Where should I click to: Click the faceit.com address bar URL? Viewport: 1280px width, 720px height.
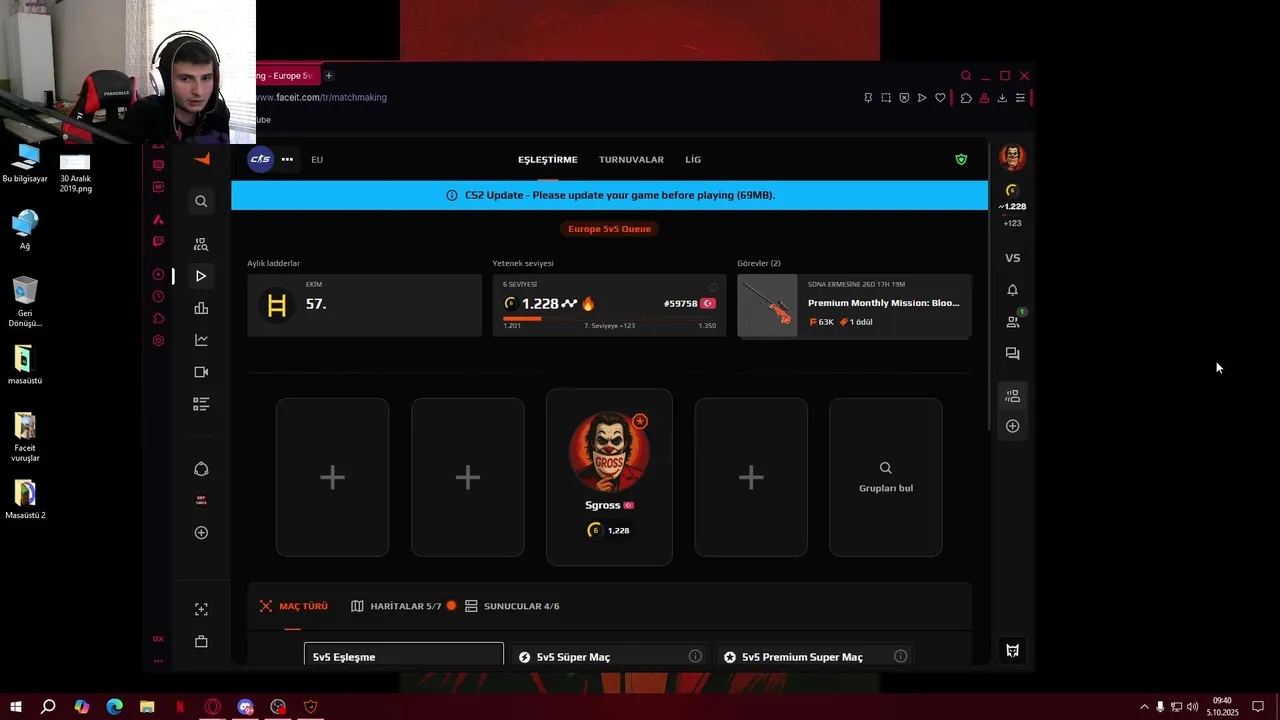click(321, 98)
